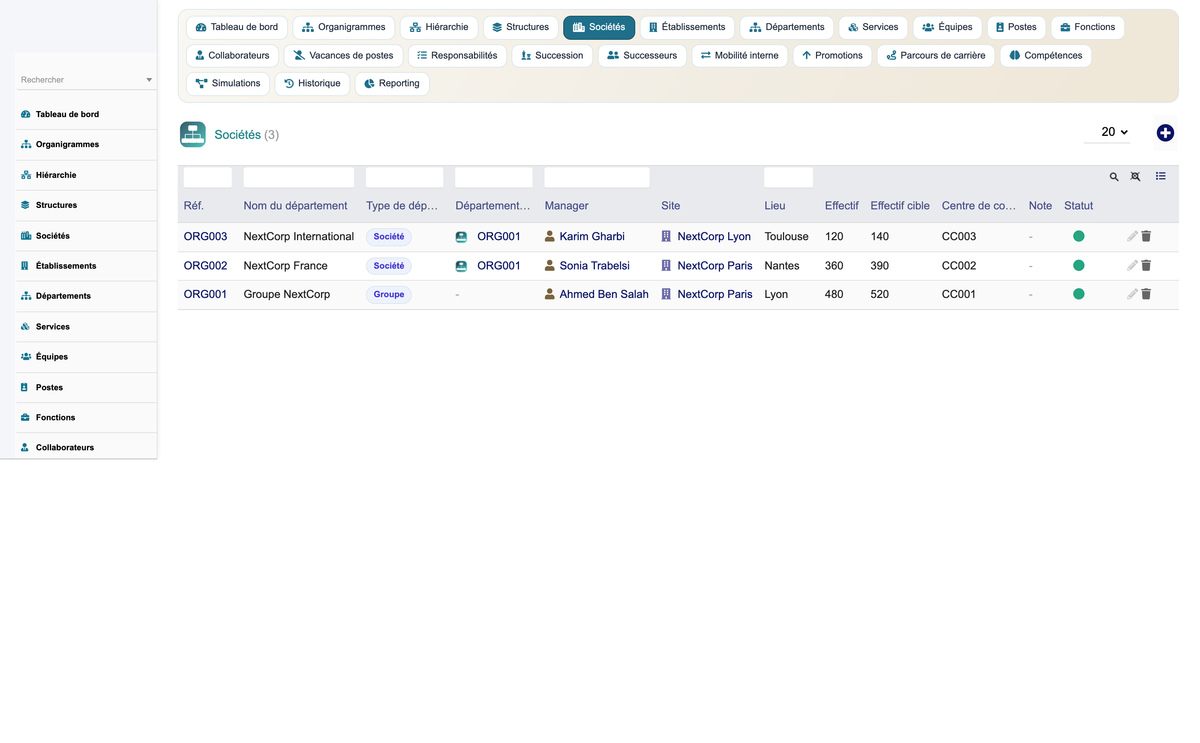The image size is (1200, 743).
Task: Open Successeurs tab
Action: coord(642,55)
